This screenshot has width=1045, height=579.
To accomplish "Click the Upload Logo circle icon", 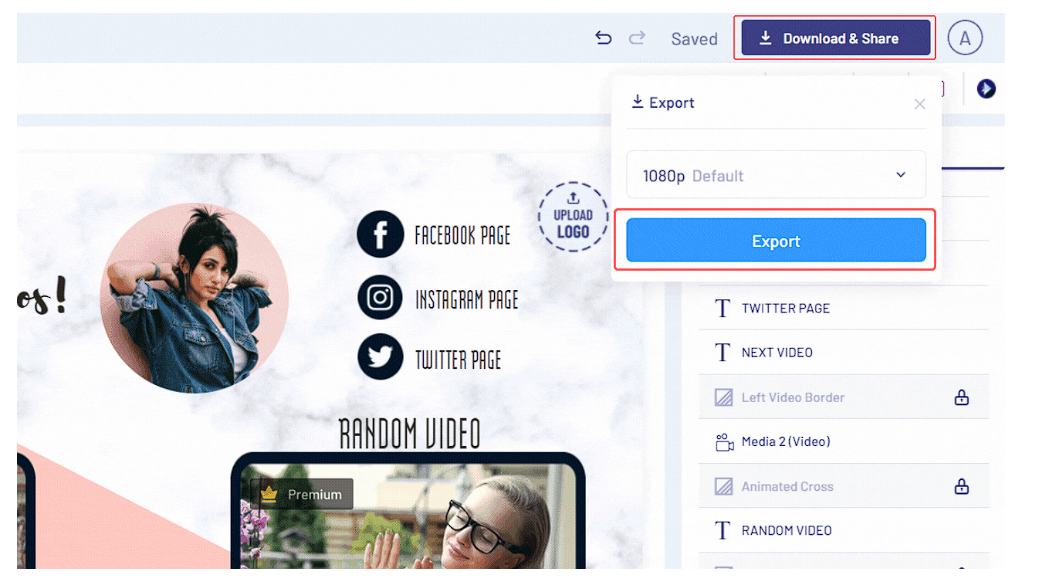I will coord(573,216).
